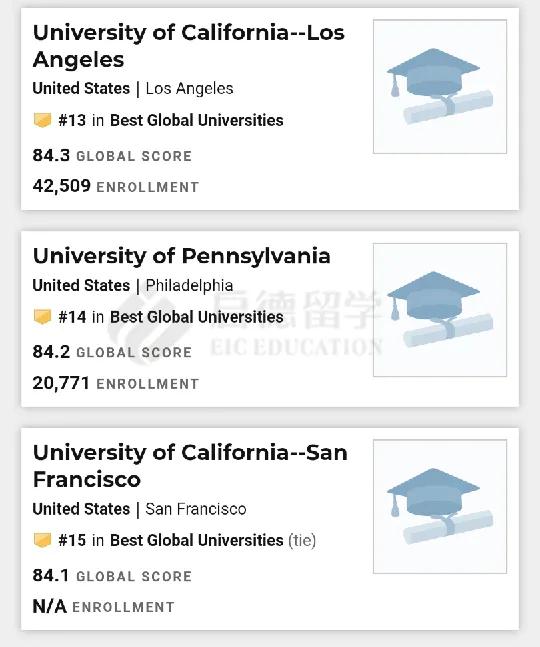Click the gold badge icon beside #14
The height and width of the screenshot is (647, 540).
(x=42, y=317)
